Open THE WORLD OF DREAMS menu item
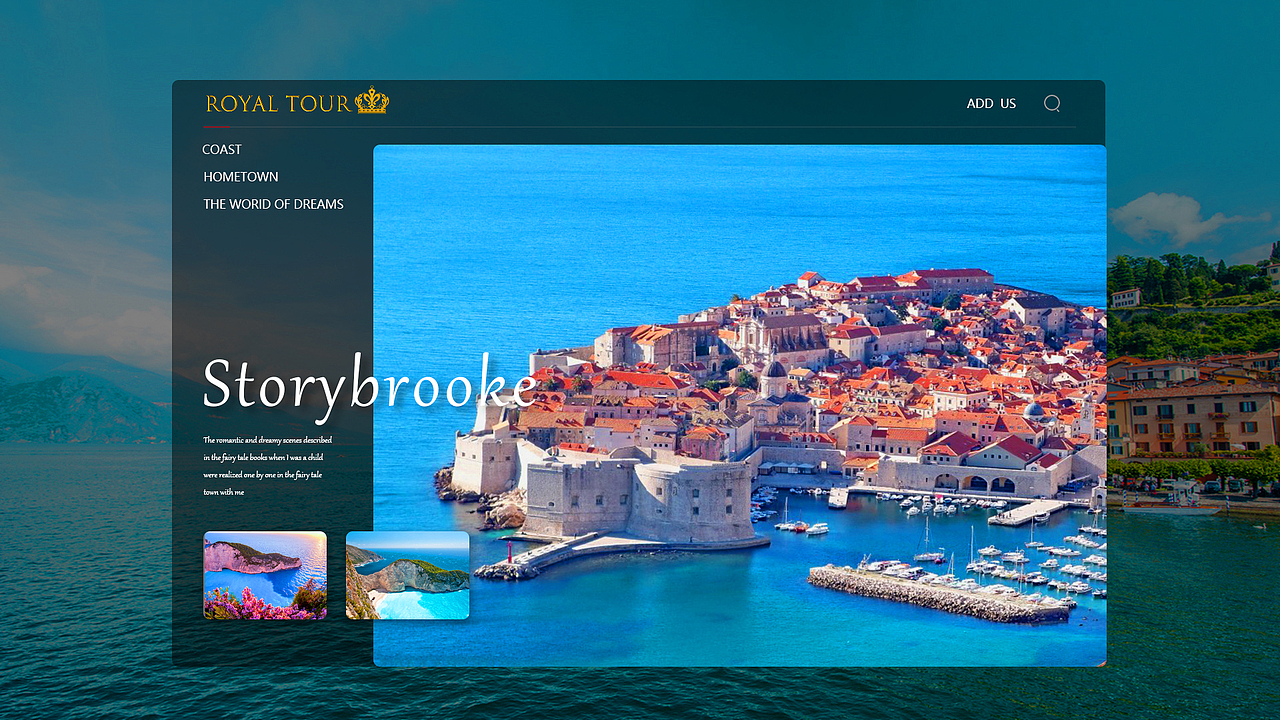 click(273, 204)
